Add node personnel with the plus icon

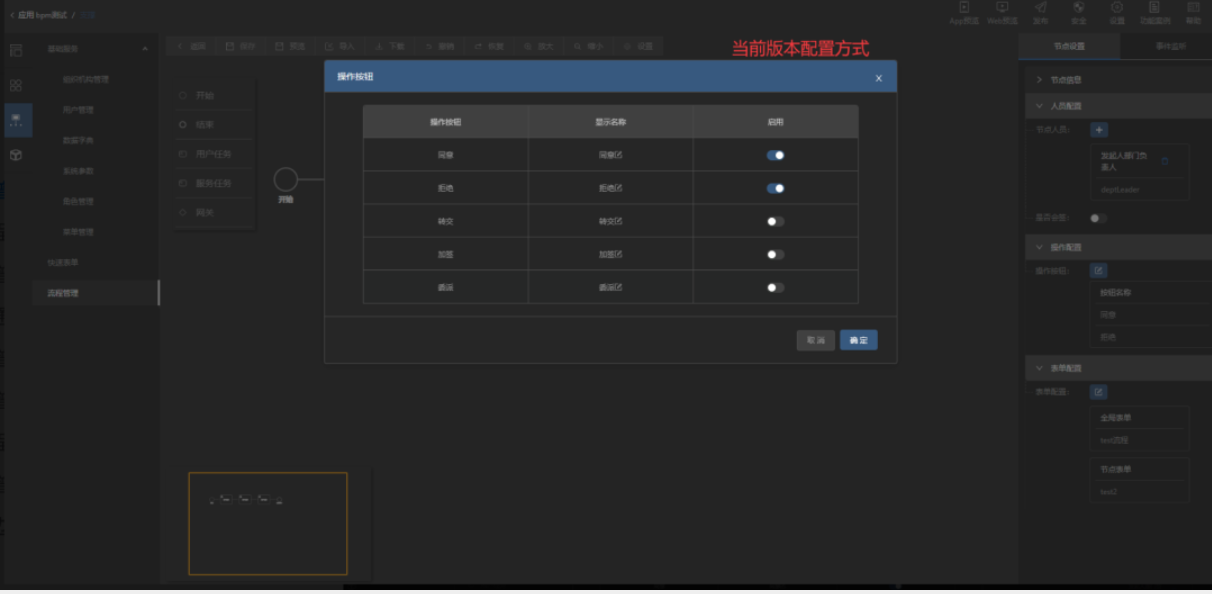(x=1098, y=130)
